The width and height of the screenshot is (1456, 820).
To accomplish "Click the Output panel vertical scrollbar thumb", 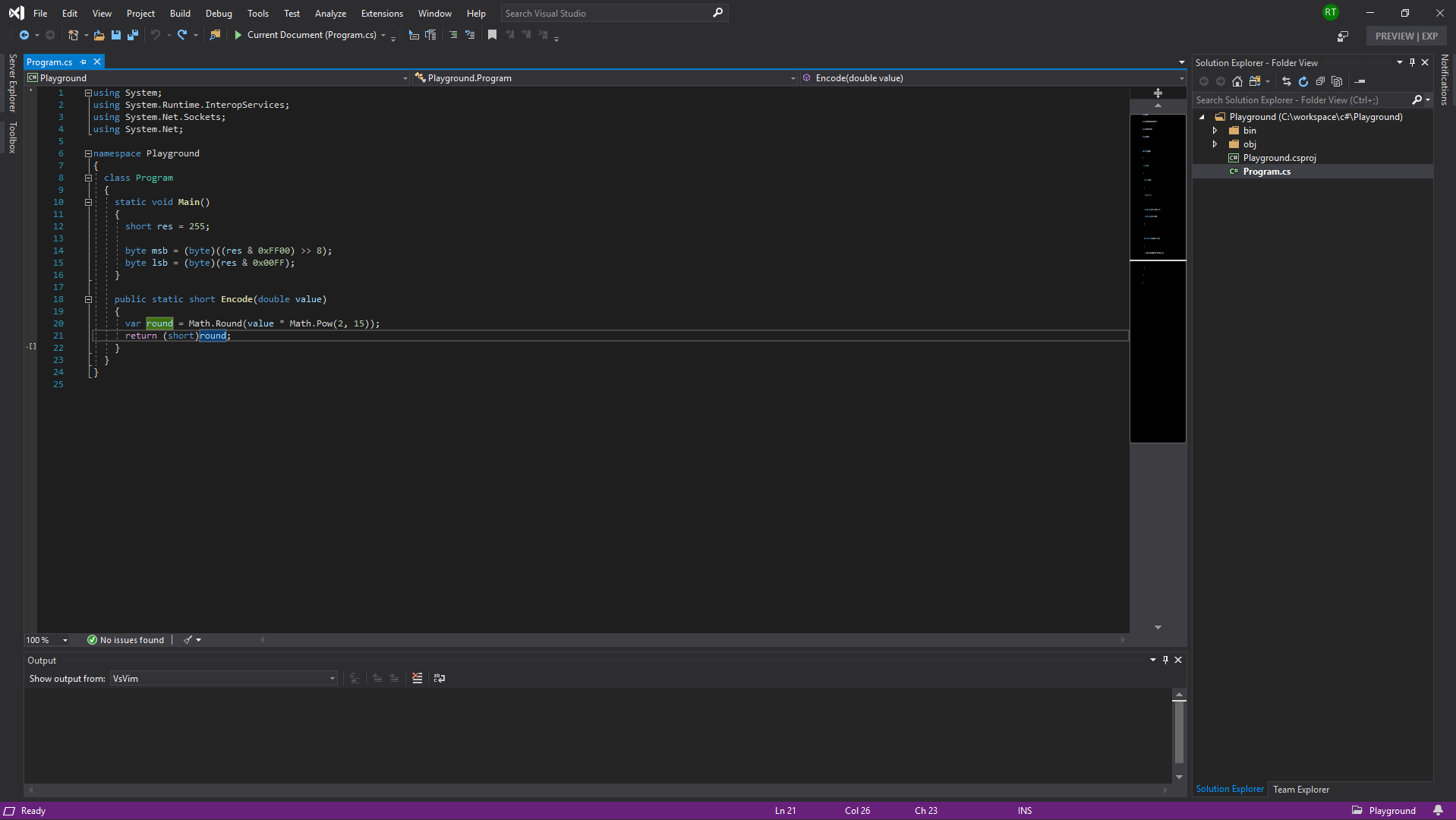I will [1179, 730].
